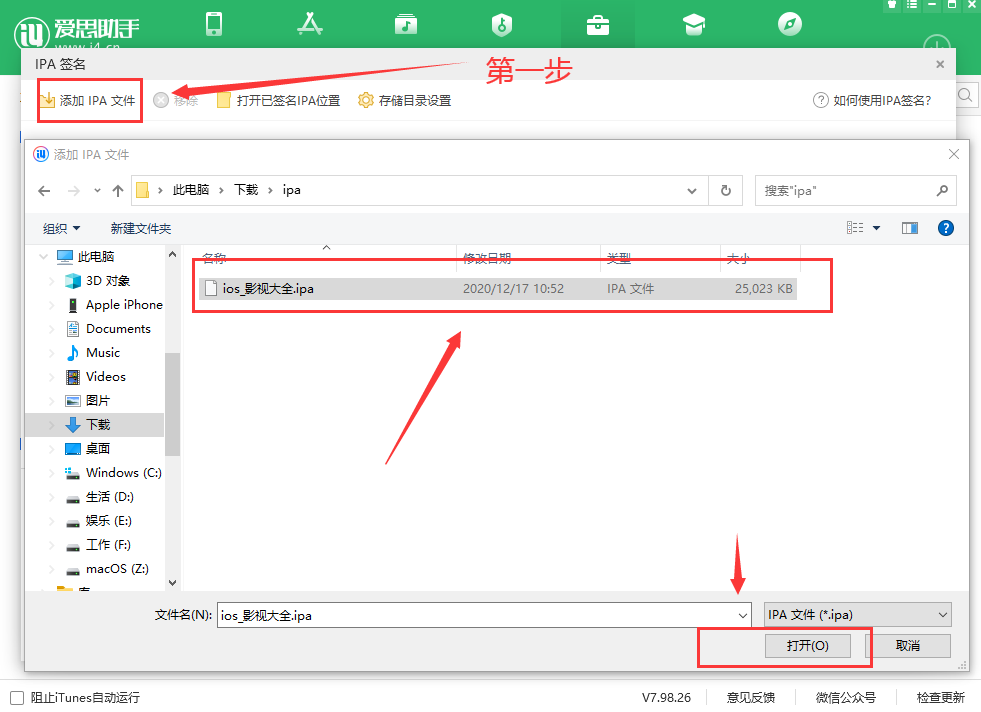Open the App Store apps tab
Viewport: 981px width, 712px height.
310,24
